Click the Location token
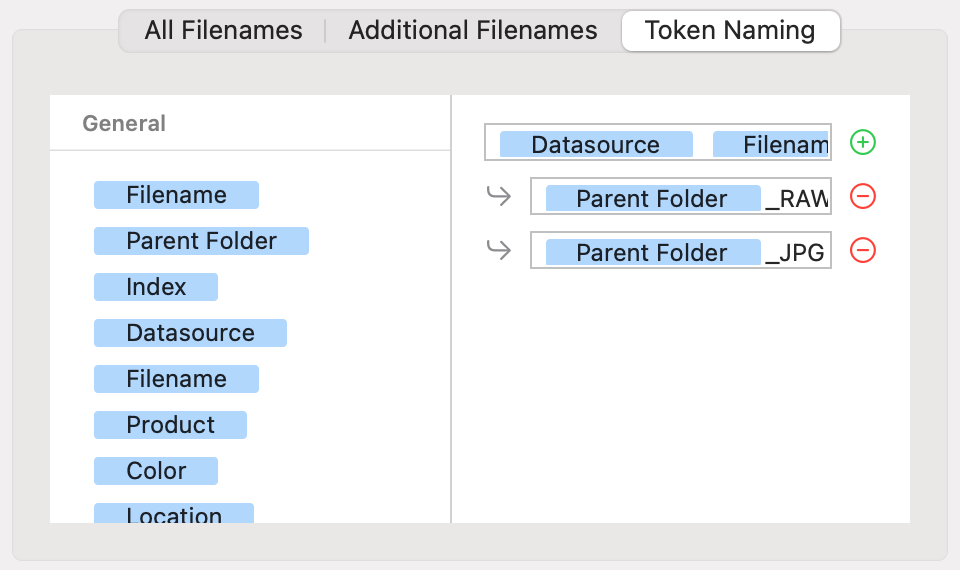960x570 pixels. [x=174, y=514]
